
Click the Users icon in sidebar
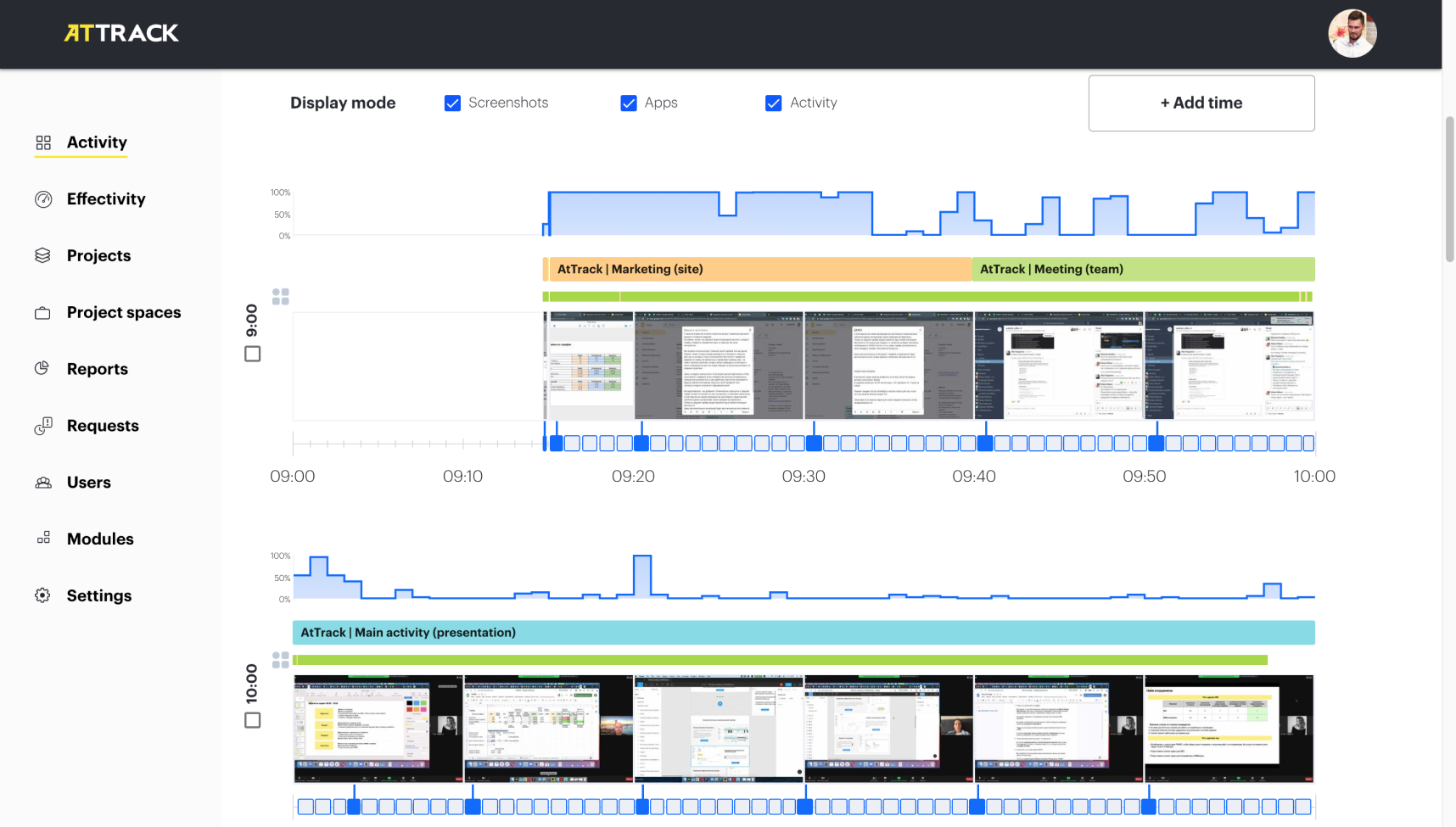43,483
